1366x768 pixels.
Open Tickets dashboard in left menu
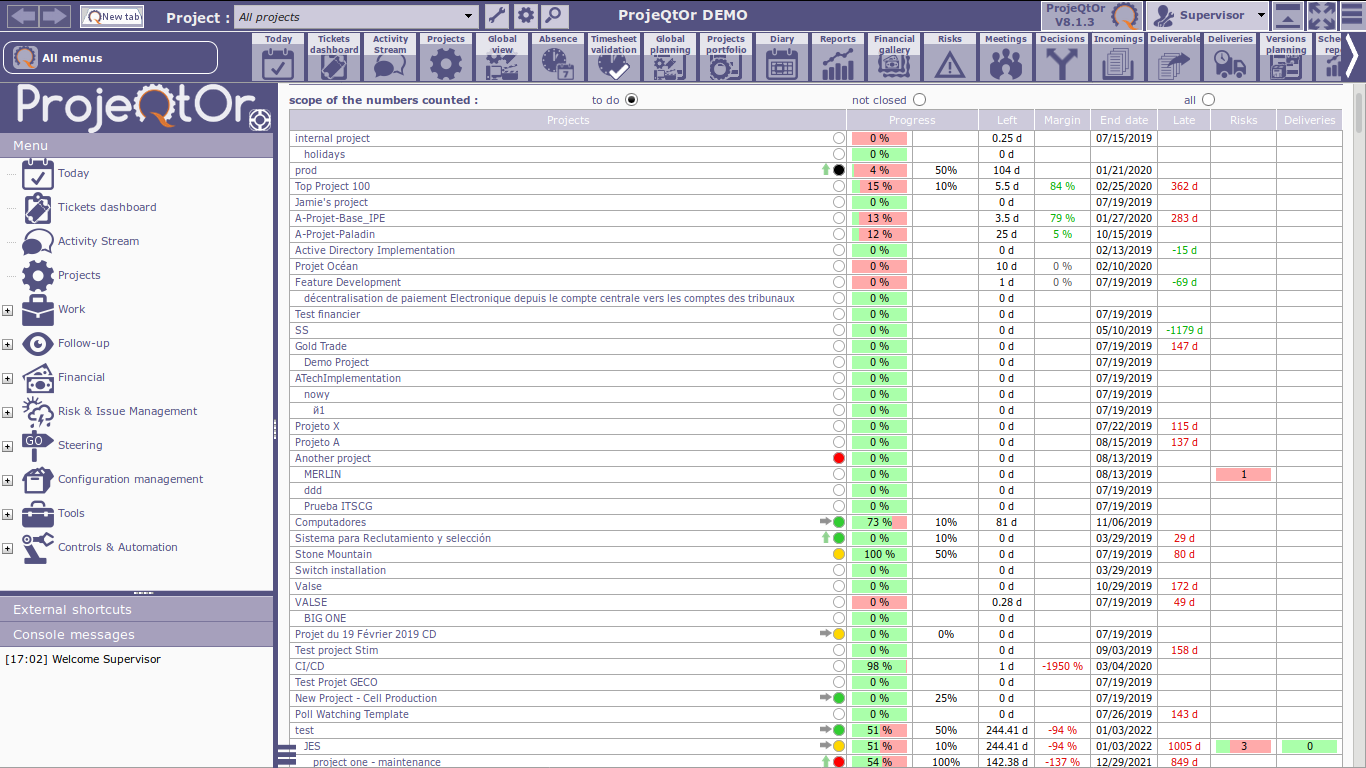point(106,207)
